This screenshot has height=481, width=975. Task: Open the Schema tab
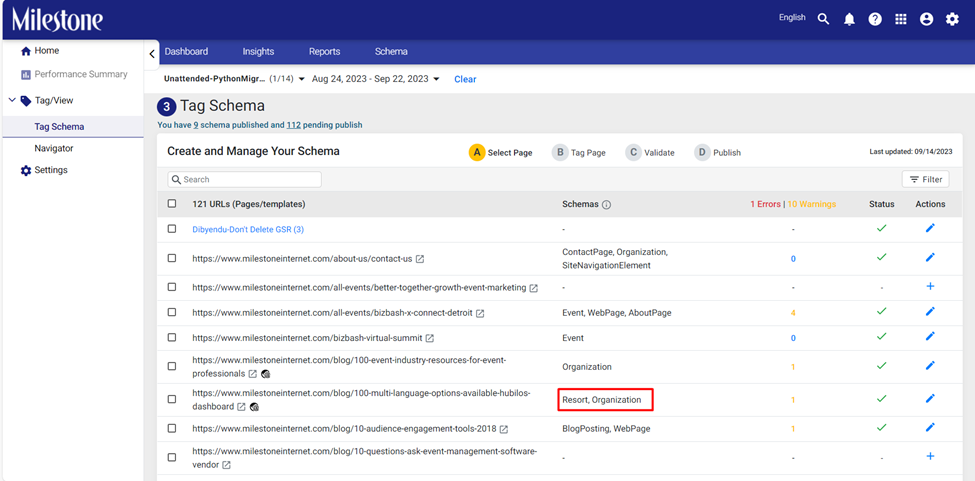(391, 52)
